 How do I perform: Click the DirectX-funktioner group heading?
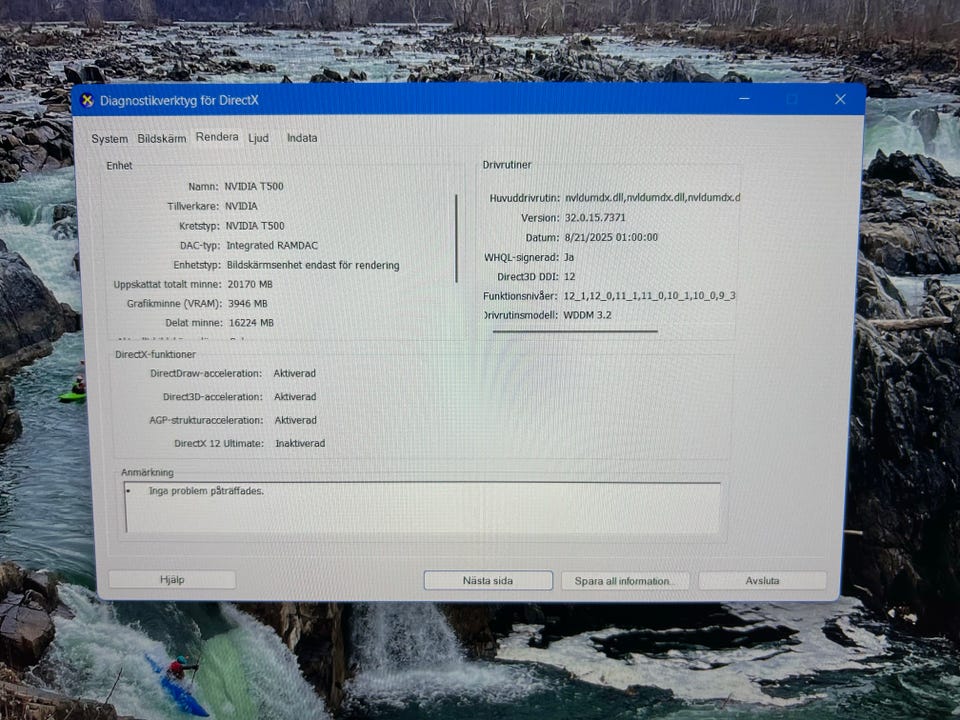[x=156, y=354]
